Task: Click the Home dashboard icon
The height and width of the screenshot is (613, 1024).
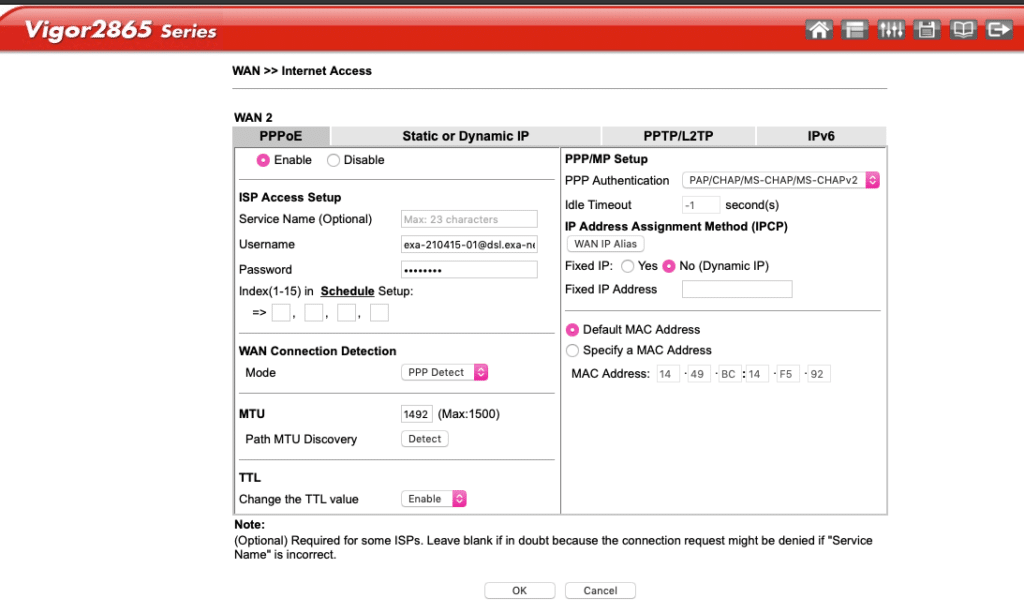Action: point(819,30)
